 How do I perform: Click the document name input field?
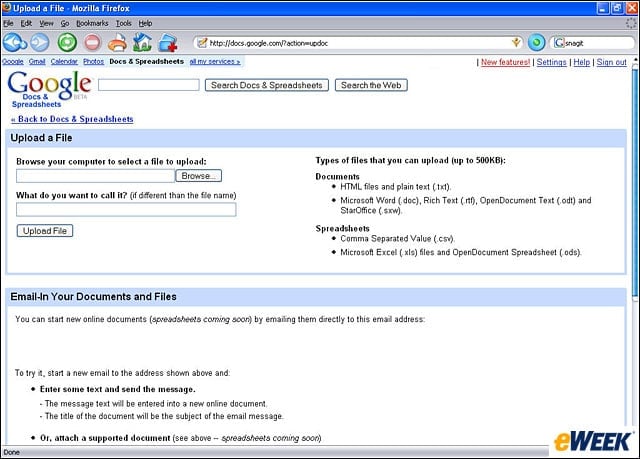[x=126, y=209]
